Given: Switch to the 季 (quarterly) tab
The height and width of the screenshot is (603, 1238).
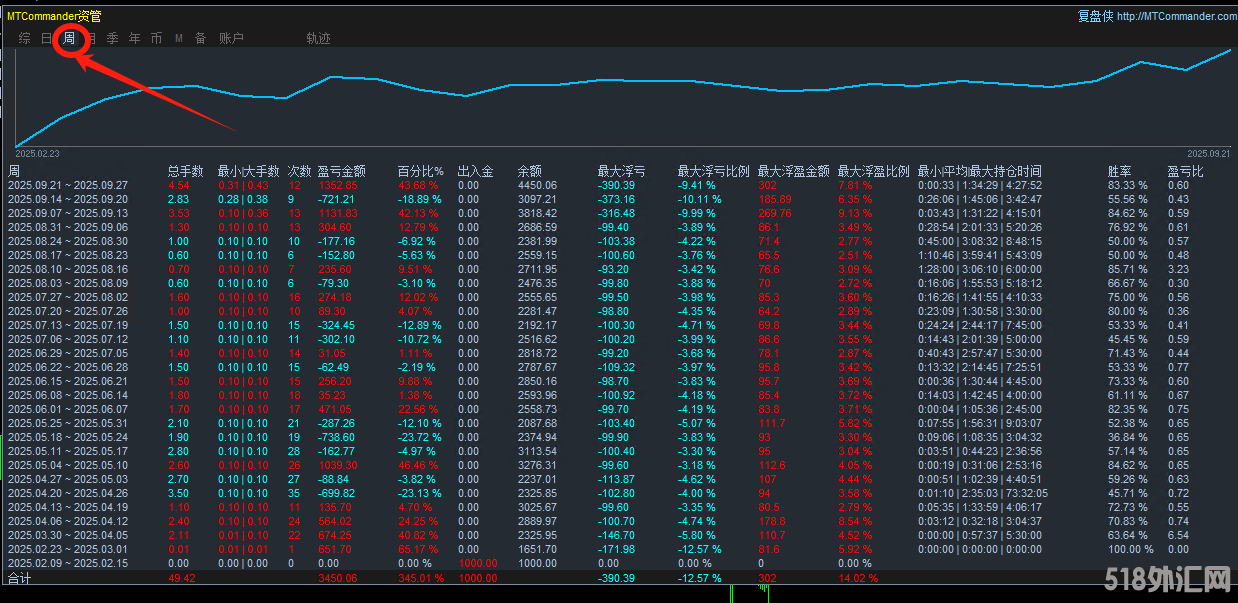Looking at the screenshot, I should 113,39.
